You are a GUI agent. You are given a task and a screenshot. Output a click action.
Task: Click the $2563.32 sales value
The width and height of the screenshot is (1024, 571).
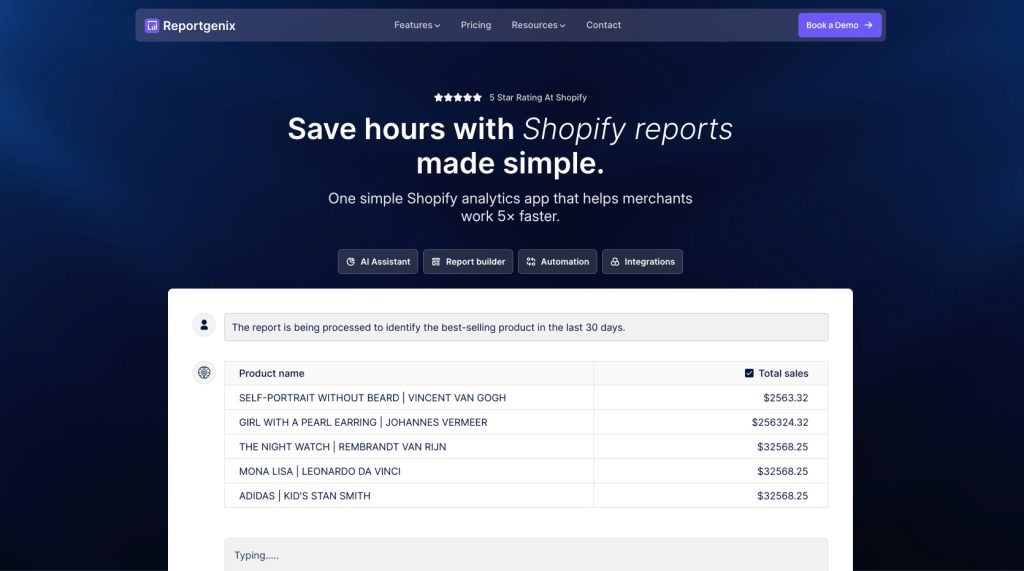click(x=786, y=398)
